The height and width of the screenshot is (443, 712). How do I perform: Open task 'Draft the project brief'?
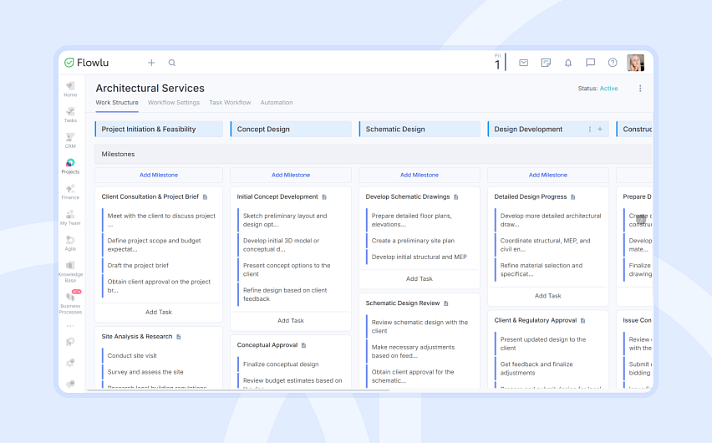(138, 266)
